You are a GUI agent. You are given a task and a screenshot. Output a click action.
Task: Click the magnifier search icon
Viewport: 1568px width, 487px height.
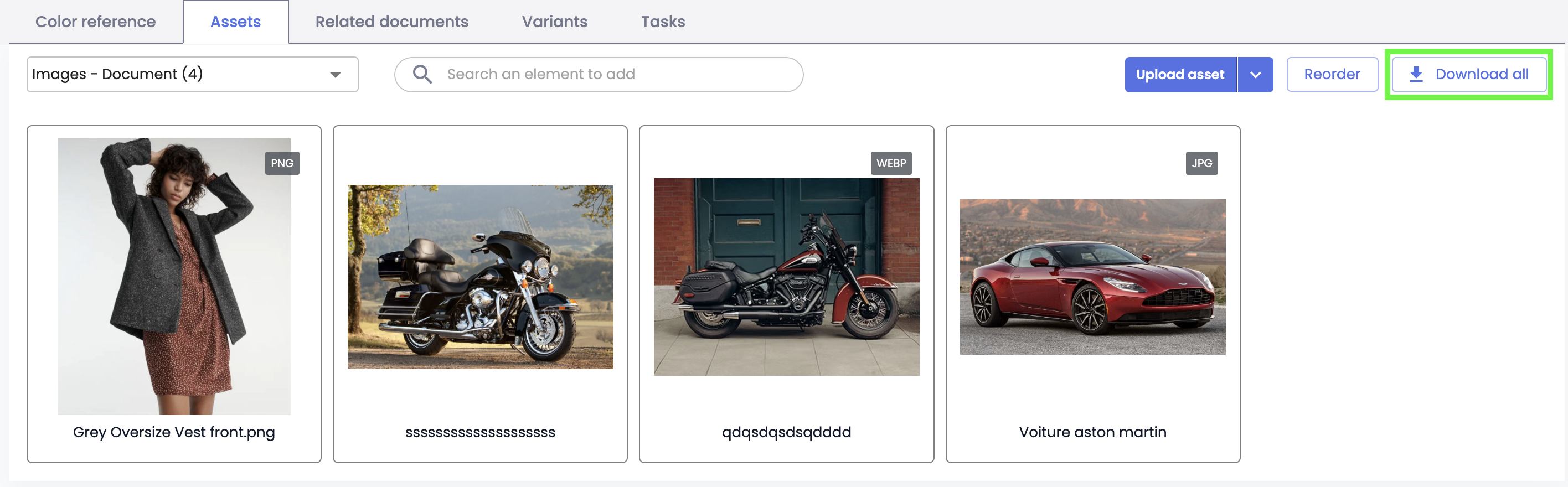click(422, 74)
